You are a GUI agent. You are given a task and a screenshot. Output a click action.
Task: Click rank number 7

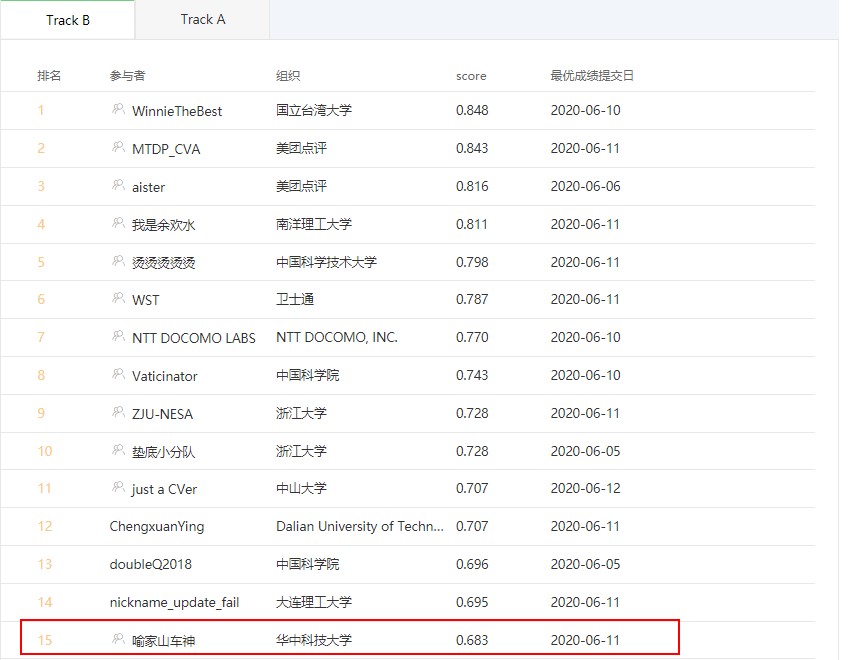[x=41, y=338]
